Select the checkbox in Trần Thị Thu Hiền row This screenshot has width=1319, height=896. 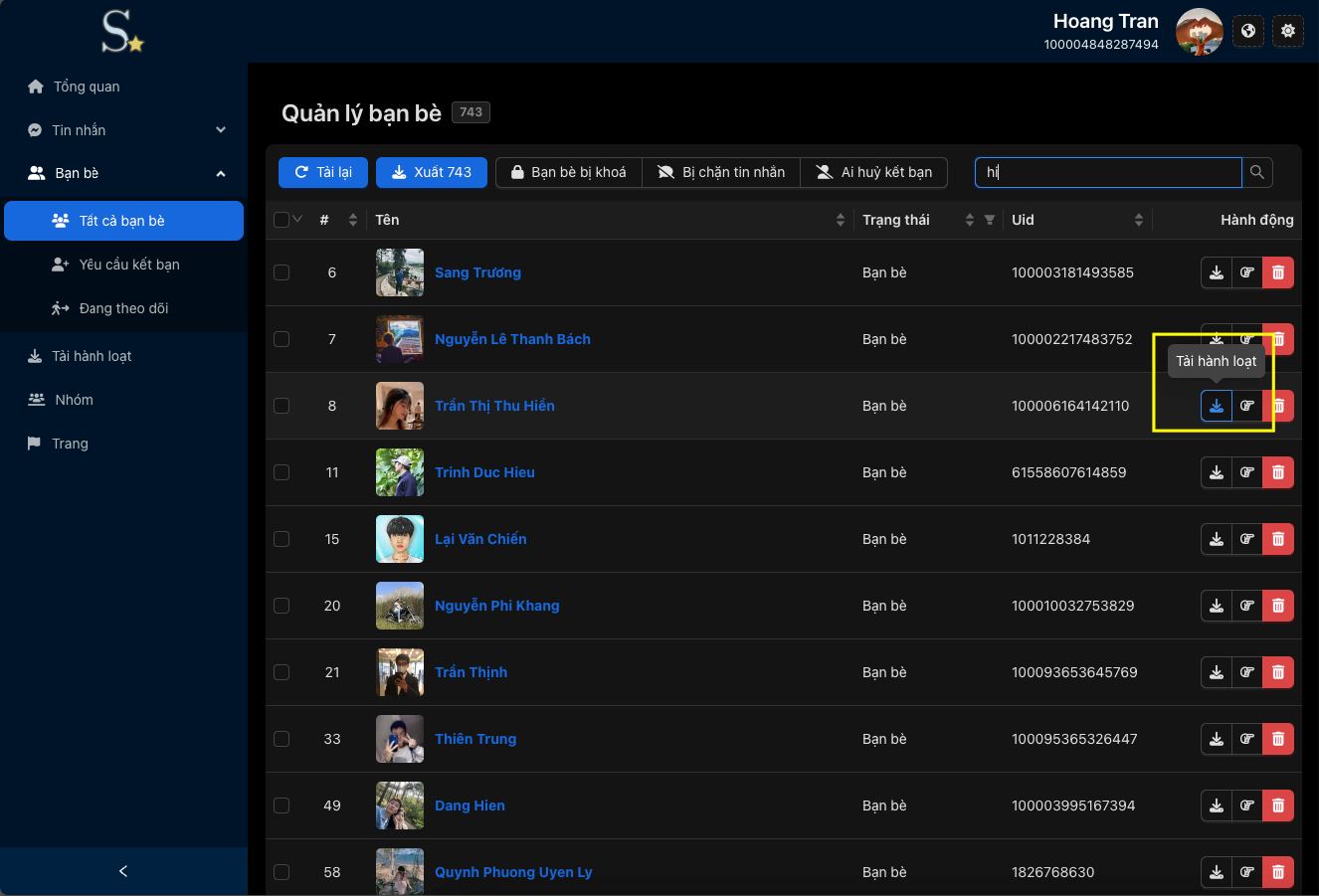pyautogui.click(x=282, y=406)
